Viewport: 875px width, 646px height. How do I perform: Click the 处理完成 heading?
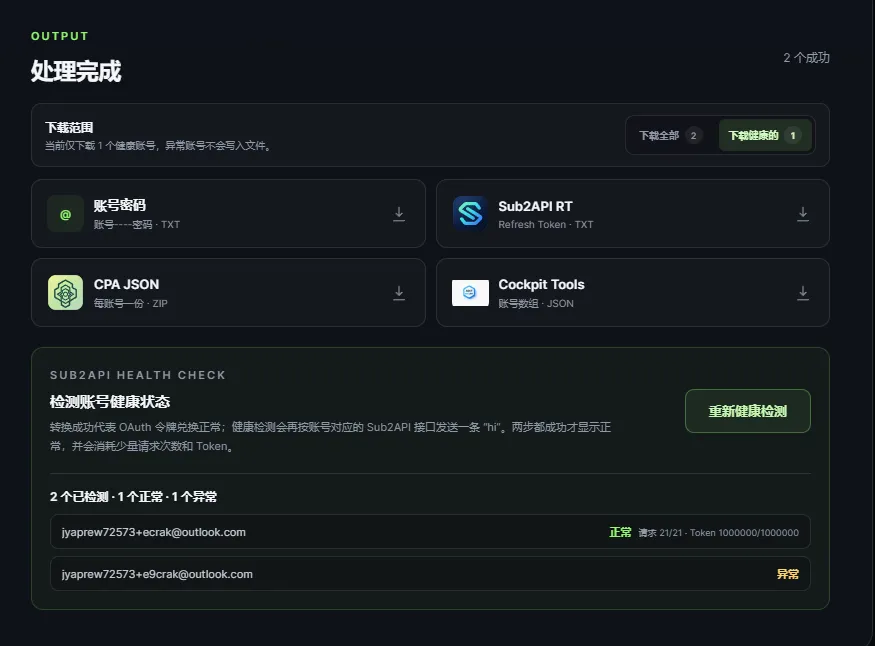76,71
